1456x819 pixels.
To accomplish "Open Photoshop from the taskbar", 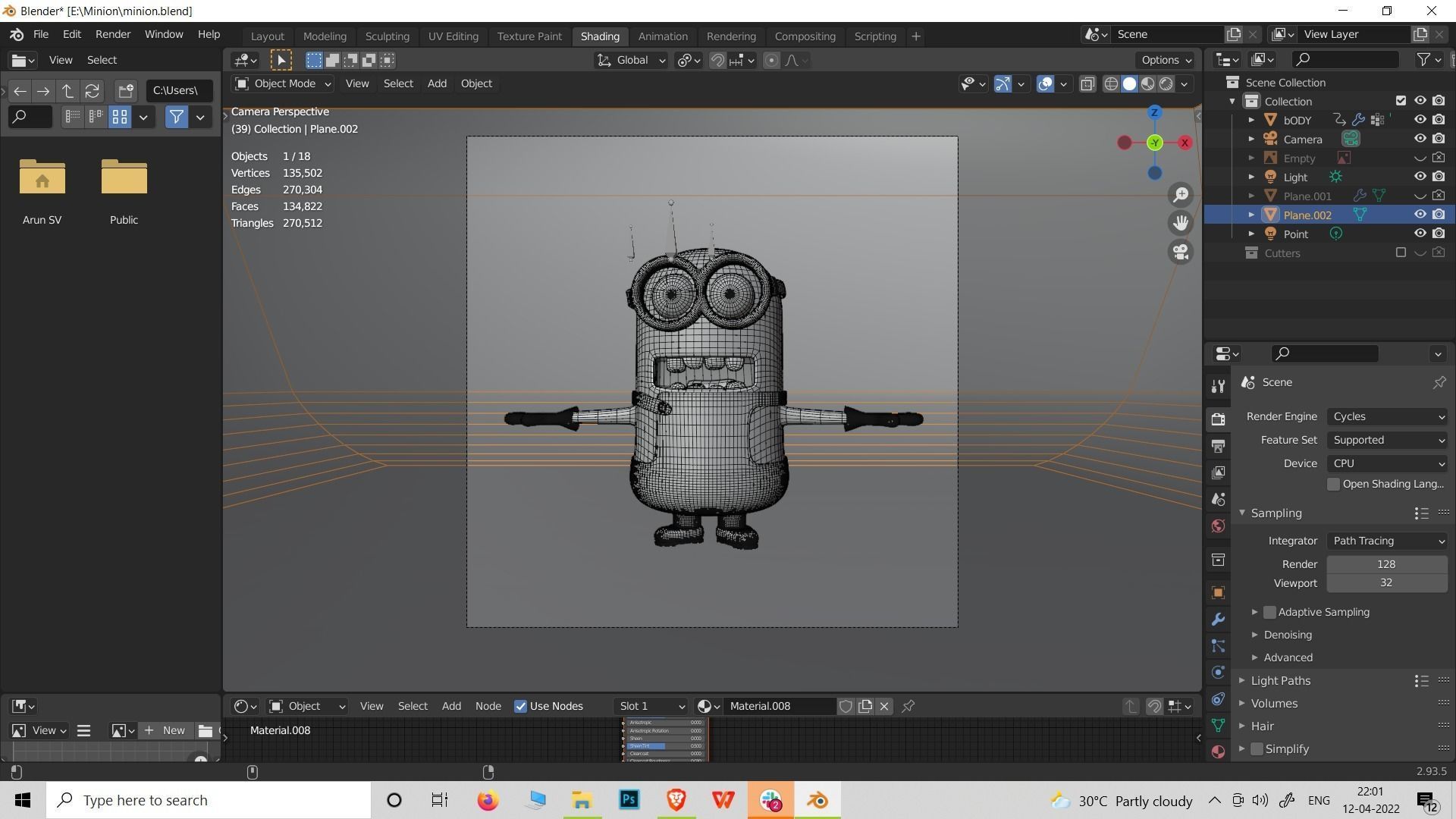I will 629,800.
